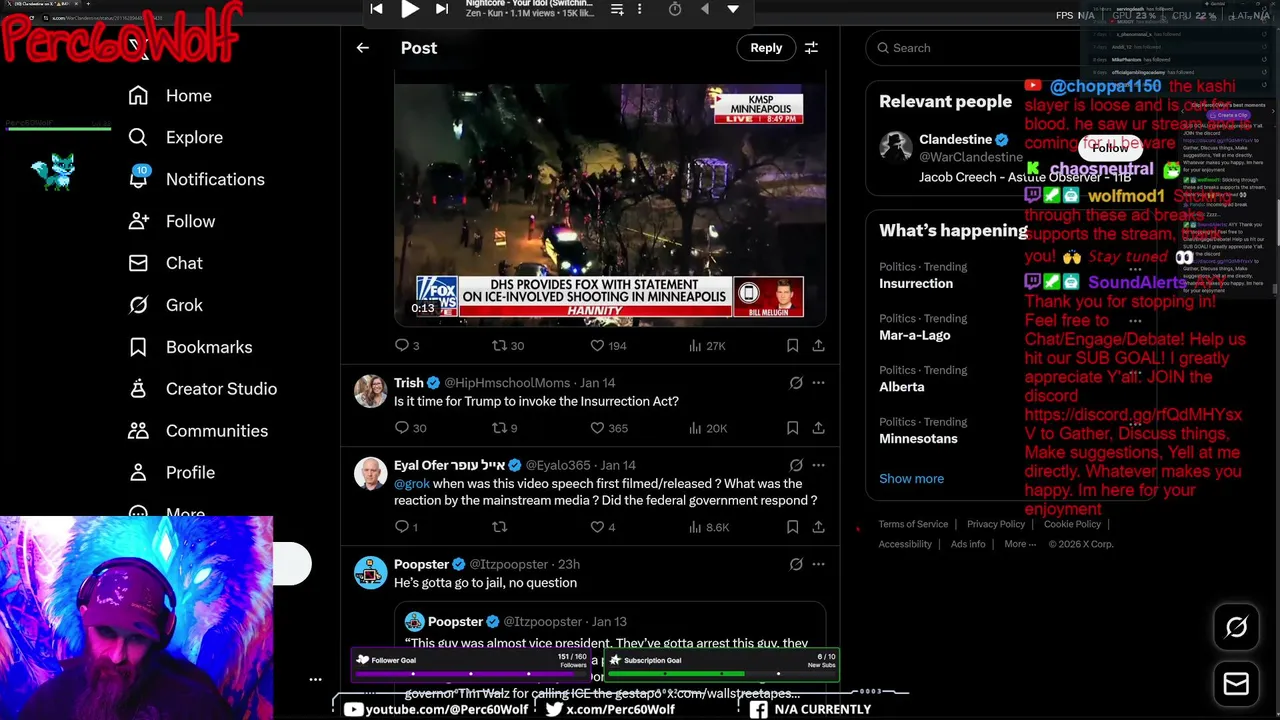The image size is (1280, 720).
Task: Bookmark Eyal Ofer's reply
Action: tap(792, 527)
